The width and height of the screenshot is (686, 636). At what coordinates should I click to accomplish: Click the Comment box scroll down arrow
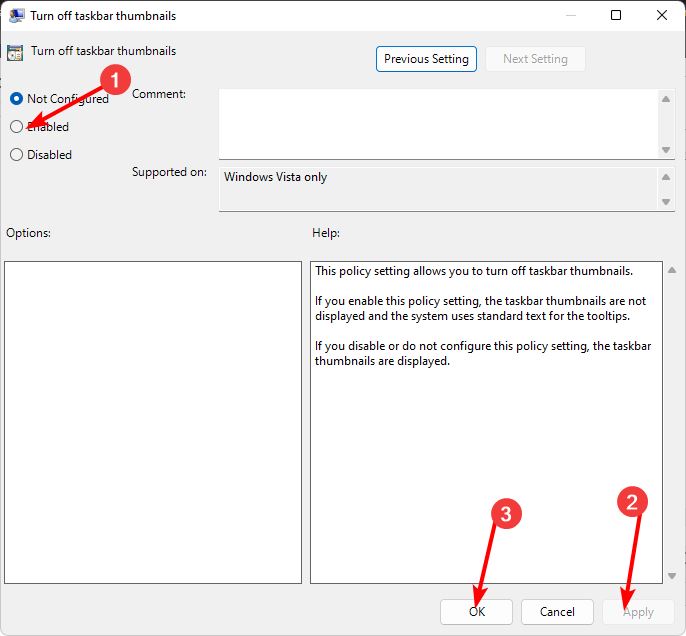[666, 149]
